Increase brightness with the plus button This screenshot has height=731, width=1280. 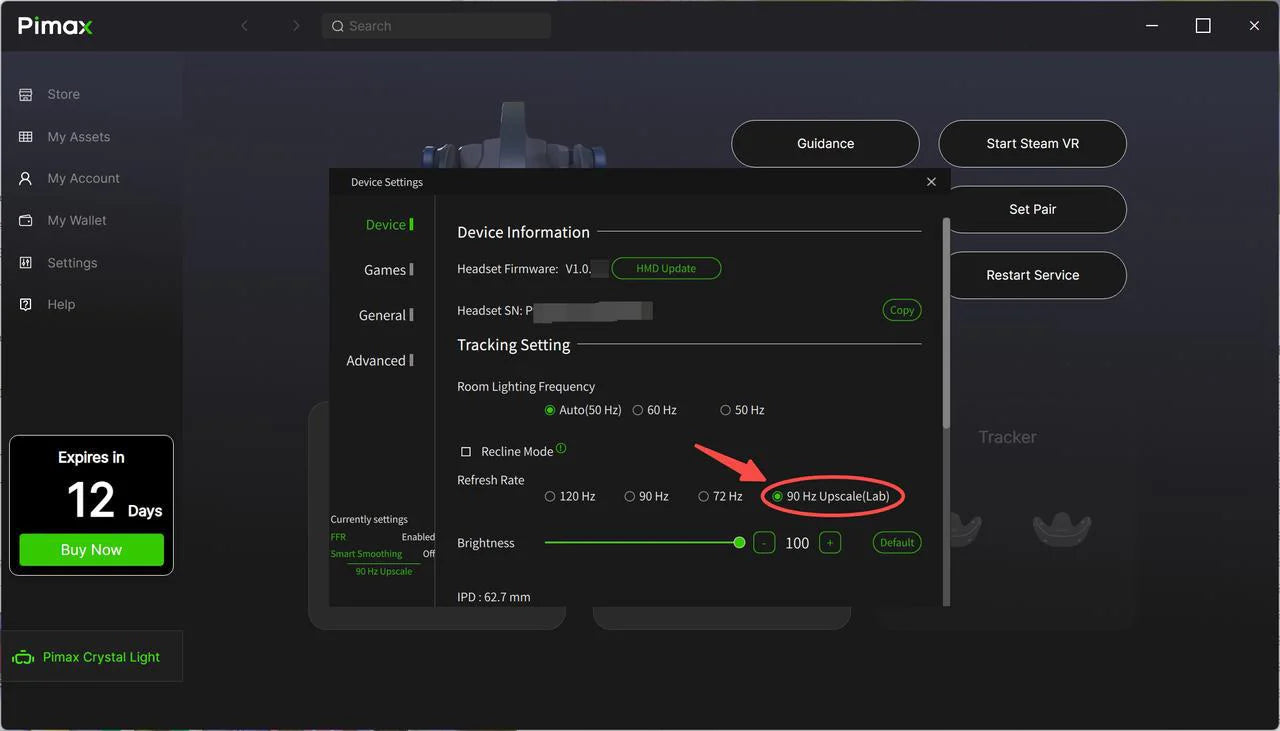click(829, 543)
